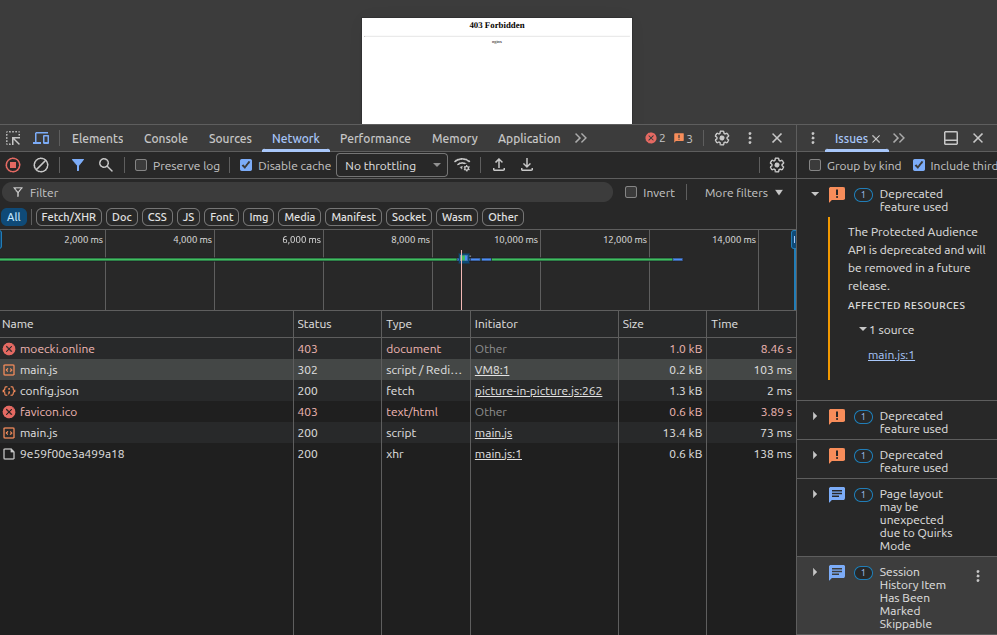Export HAR with download icon
Image resolution: width=997 pixels, height=635 pixels.
pyautogui.click(x=527, y=165)
